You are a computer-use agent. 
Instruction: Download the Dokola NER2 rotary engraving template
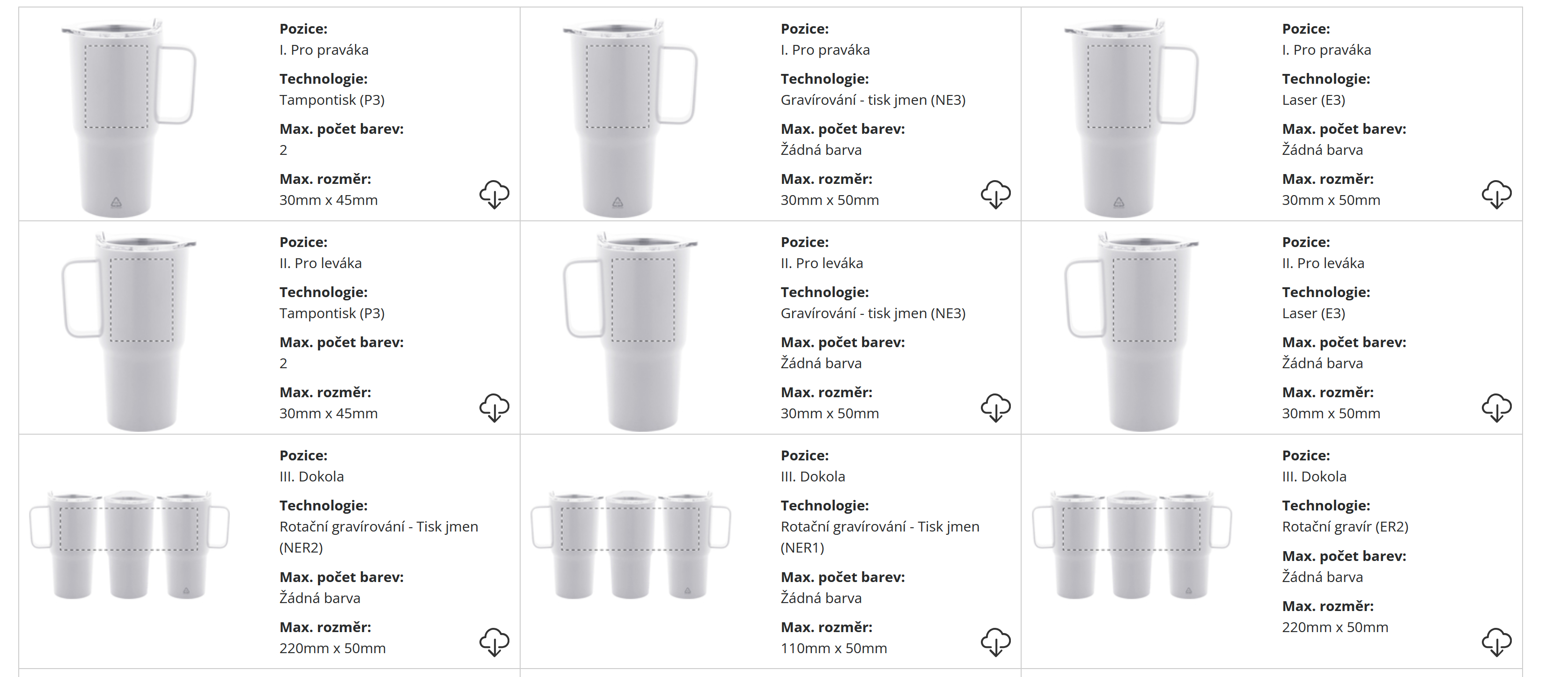point(493,642)
